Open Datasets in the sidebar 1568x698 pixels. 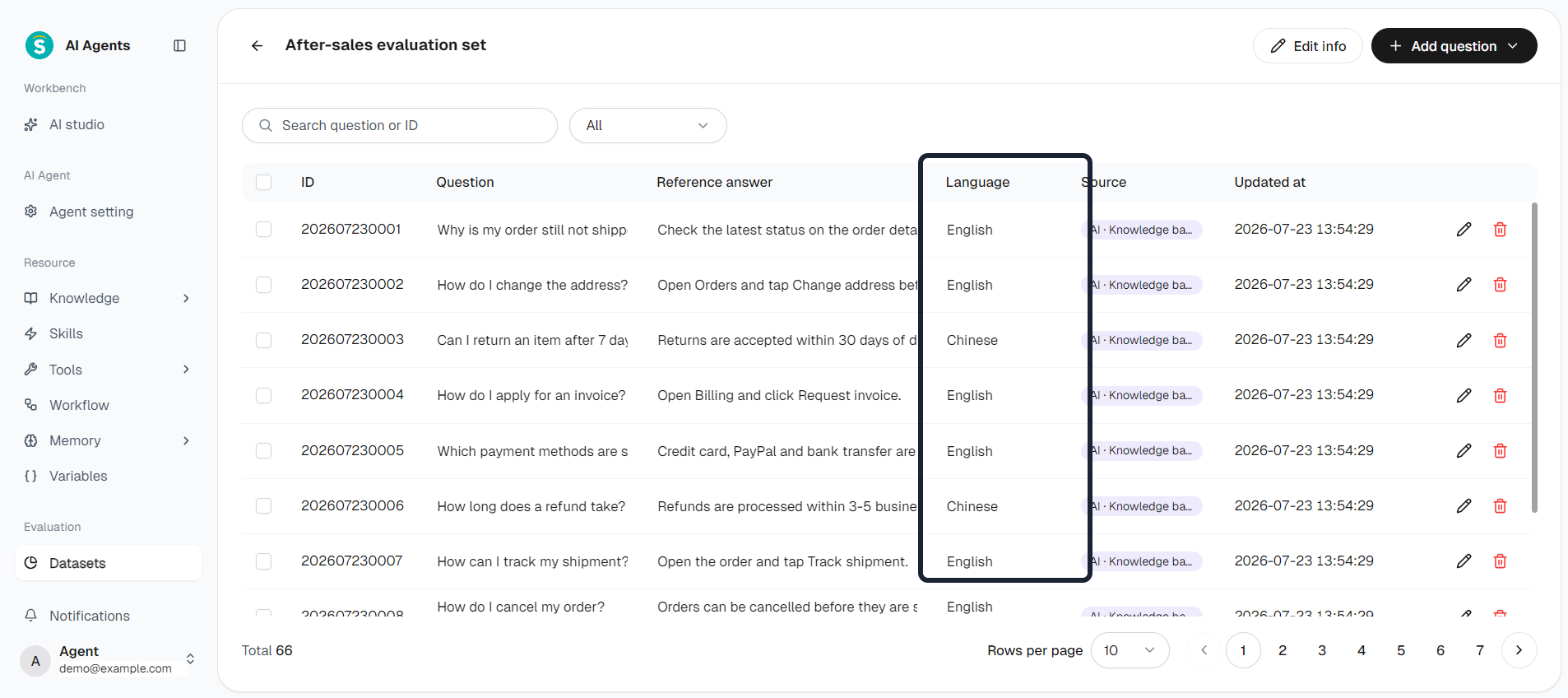pos(108,563)
